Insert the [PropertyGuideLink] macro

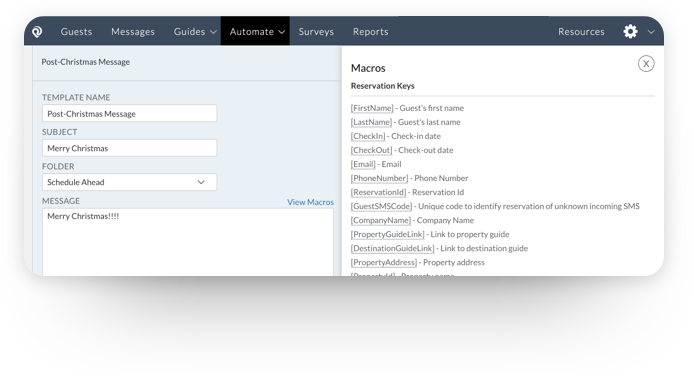pos(387,234)
